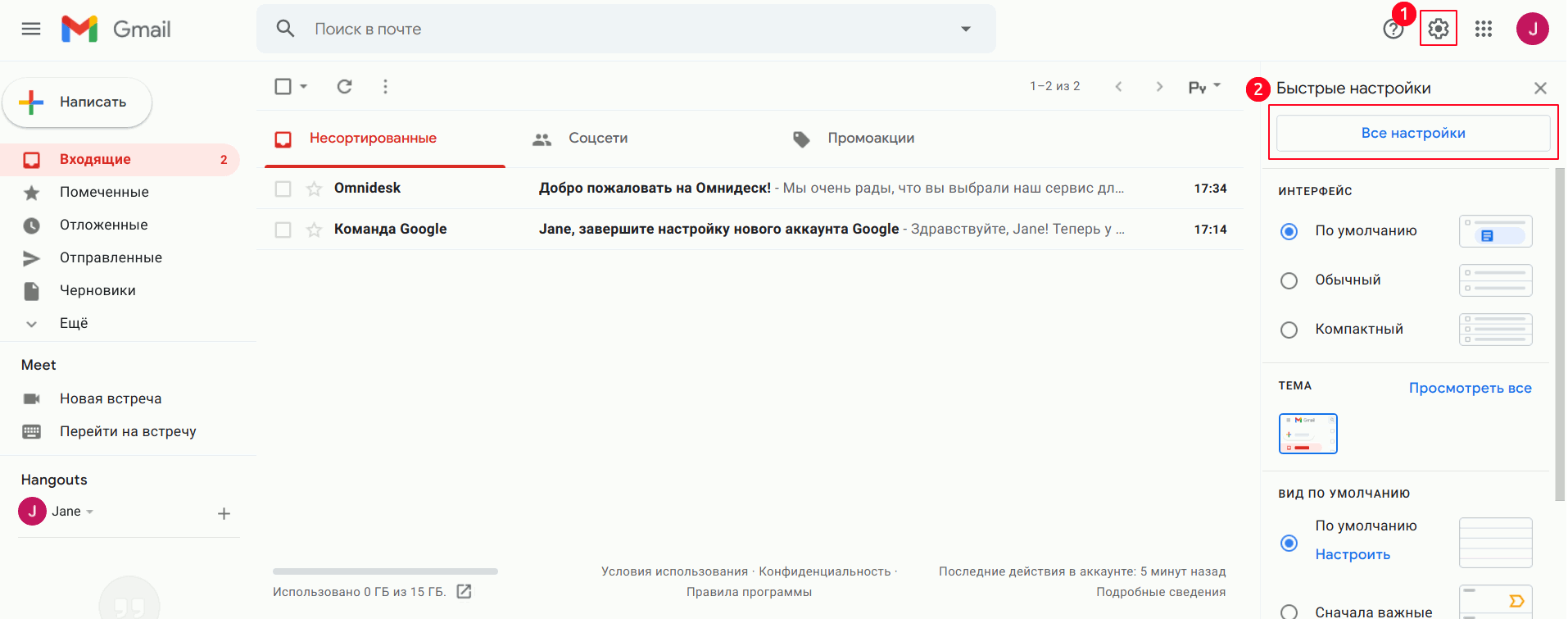Open the input language Ру dropdown
The width and height of the screenshot is (1568, 619).
pyautogui.click(x=1204, y=87)
